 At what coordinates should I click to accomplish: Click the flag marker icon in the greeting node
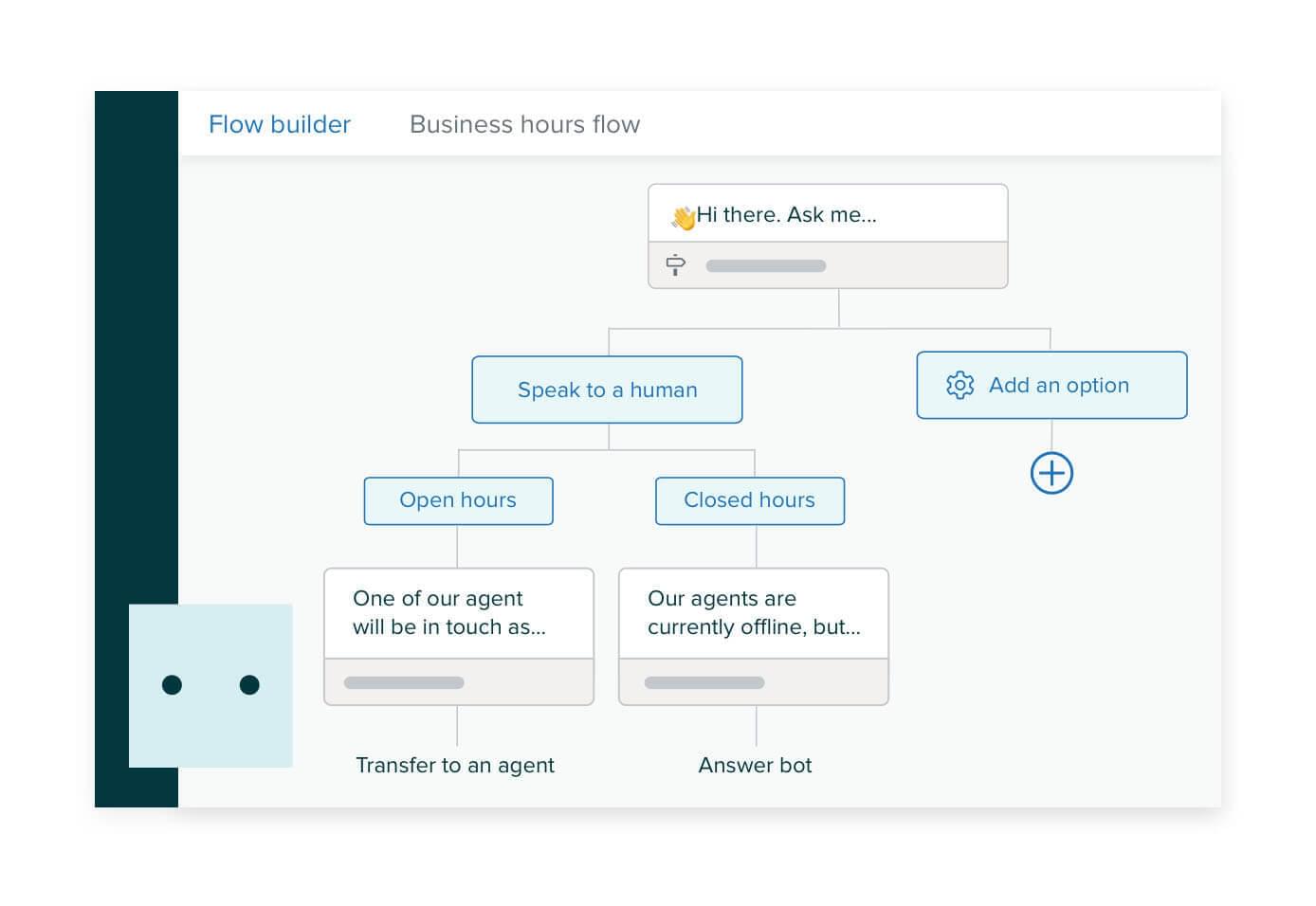tap(674, 264)
